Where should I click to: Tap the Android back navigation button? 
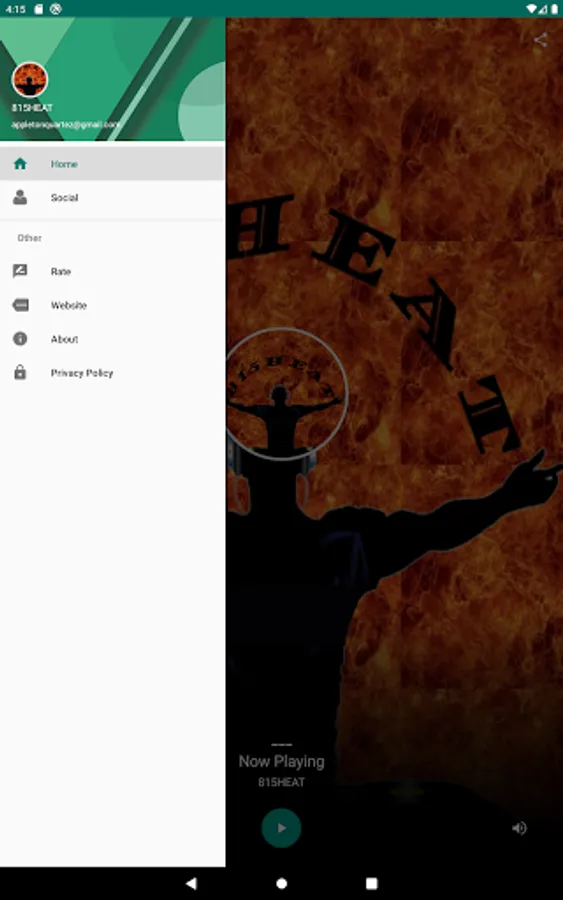(191, 883)
